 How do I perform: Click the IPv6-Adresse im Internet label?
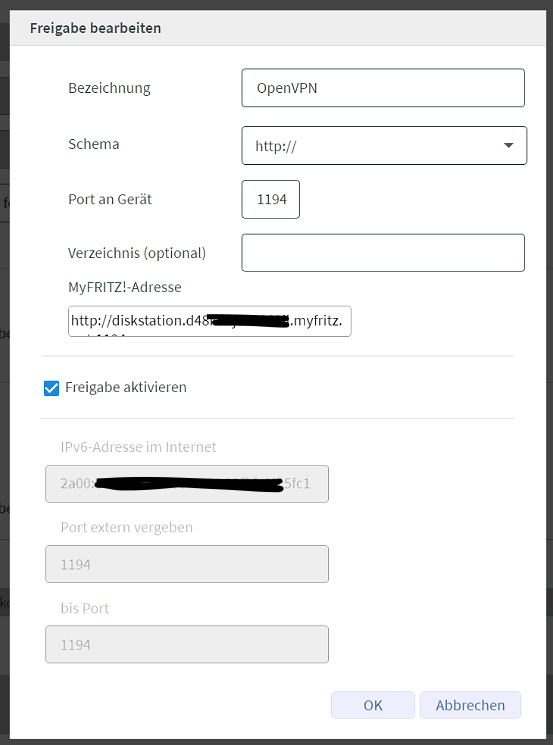pyautogui.click(x=138, y=447)
